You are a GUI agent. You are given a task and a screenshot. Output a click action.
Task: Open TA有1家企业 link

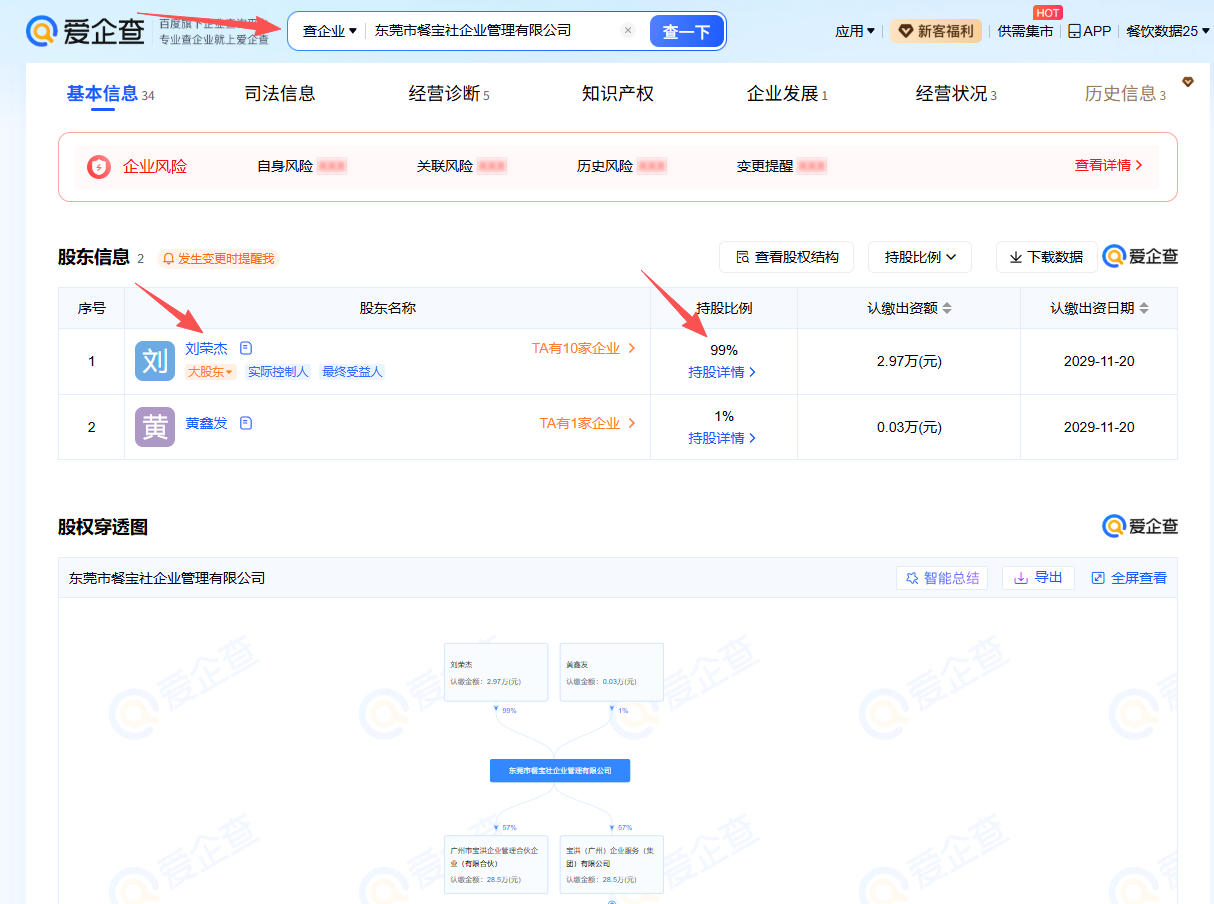588,423
